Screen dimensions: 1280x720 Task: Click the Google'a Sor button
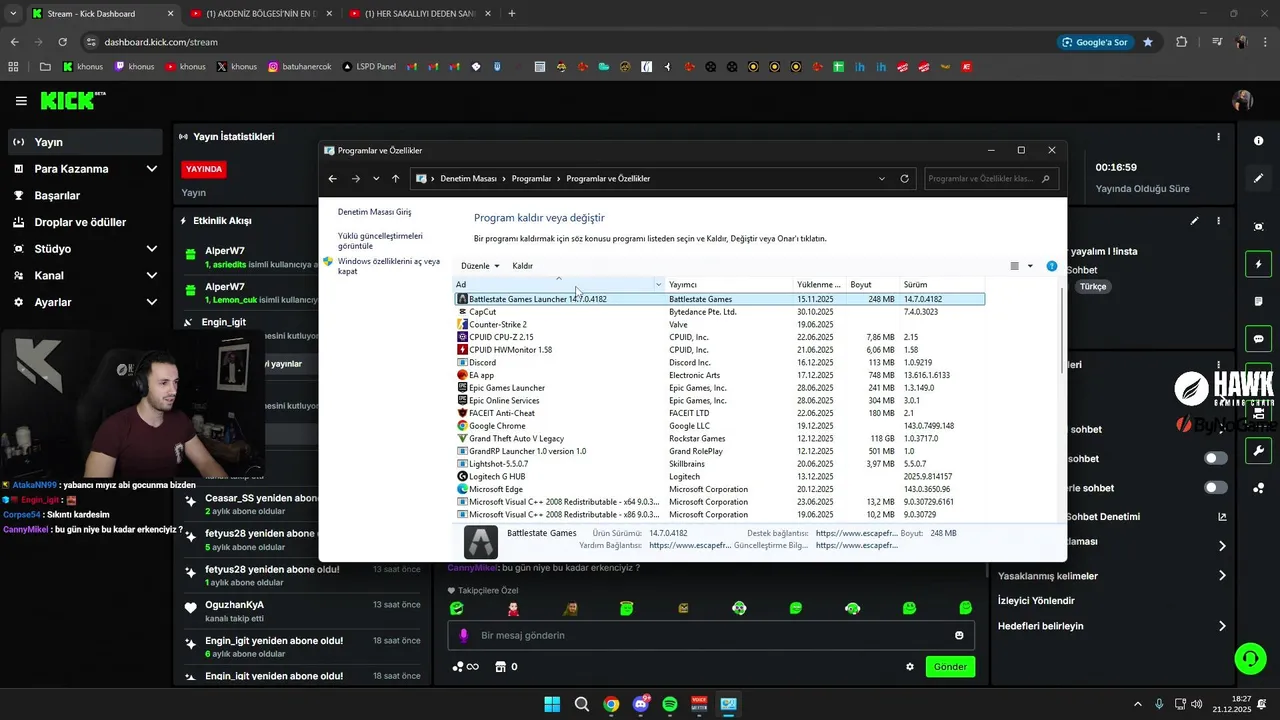click(1095, 42)
